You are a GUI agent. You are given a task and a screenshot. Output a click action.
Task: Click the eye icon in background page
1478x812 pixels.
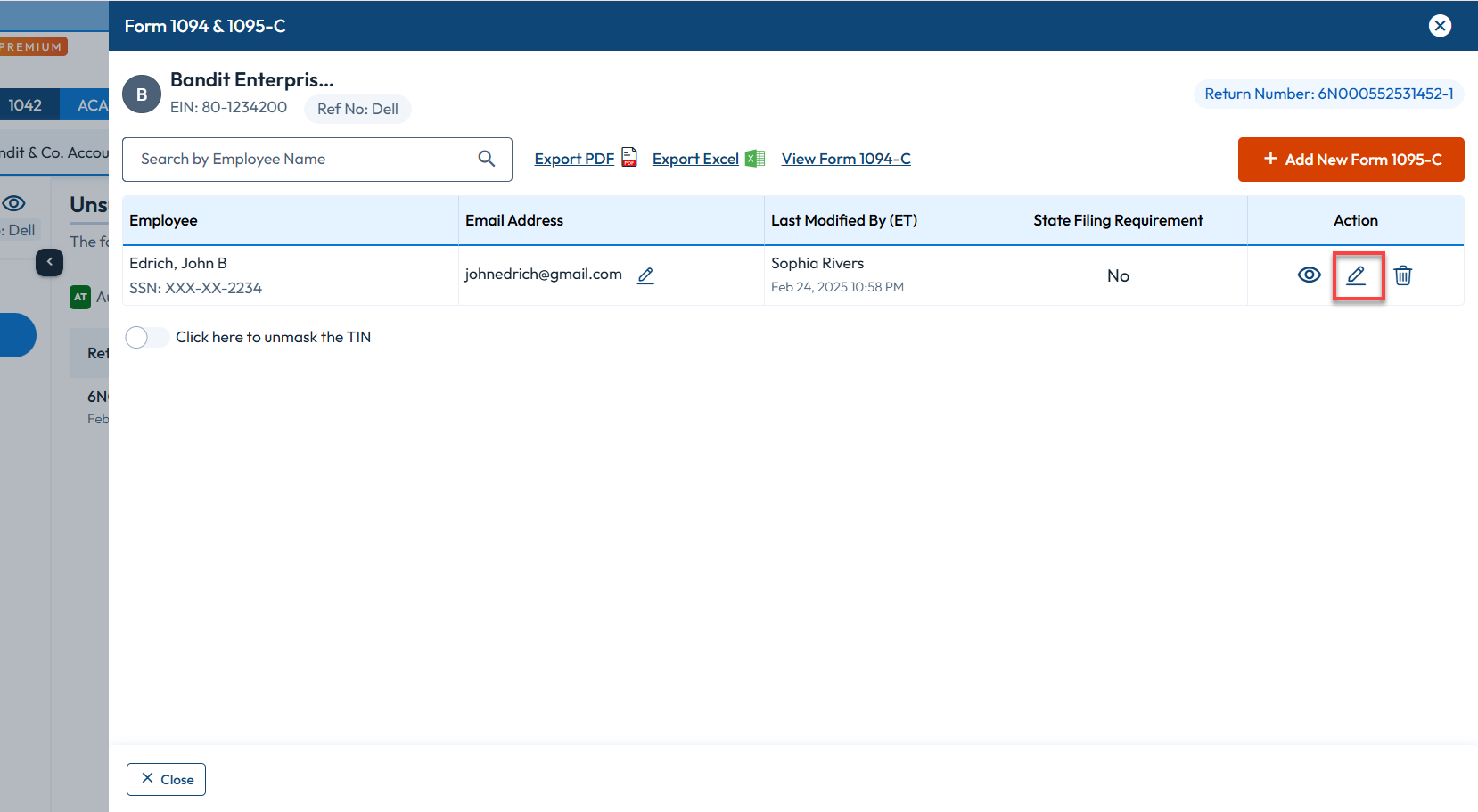click(x=14, y=203)
